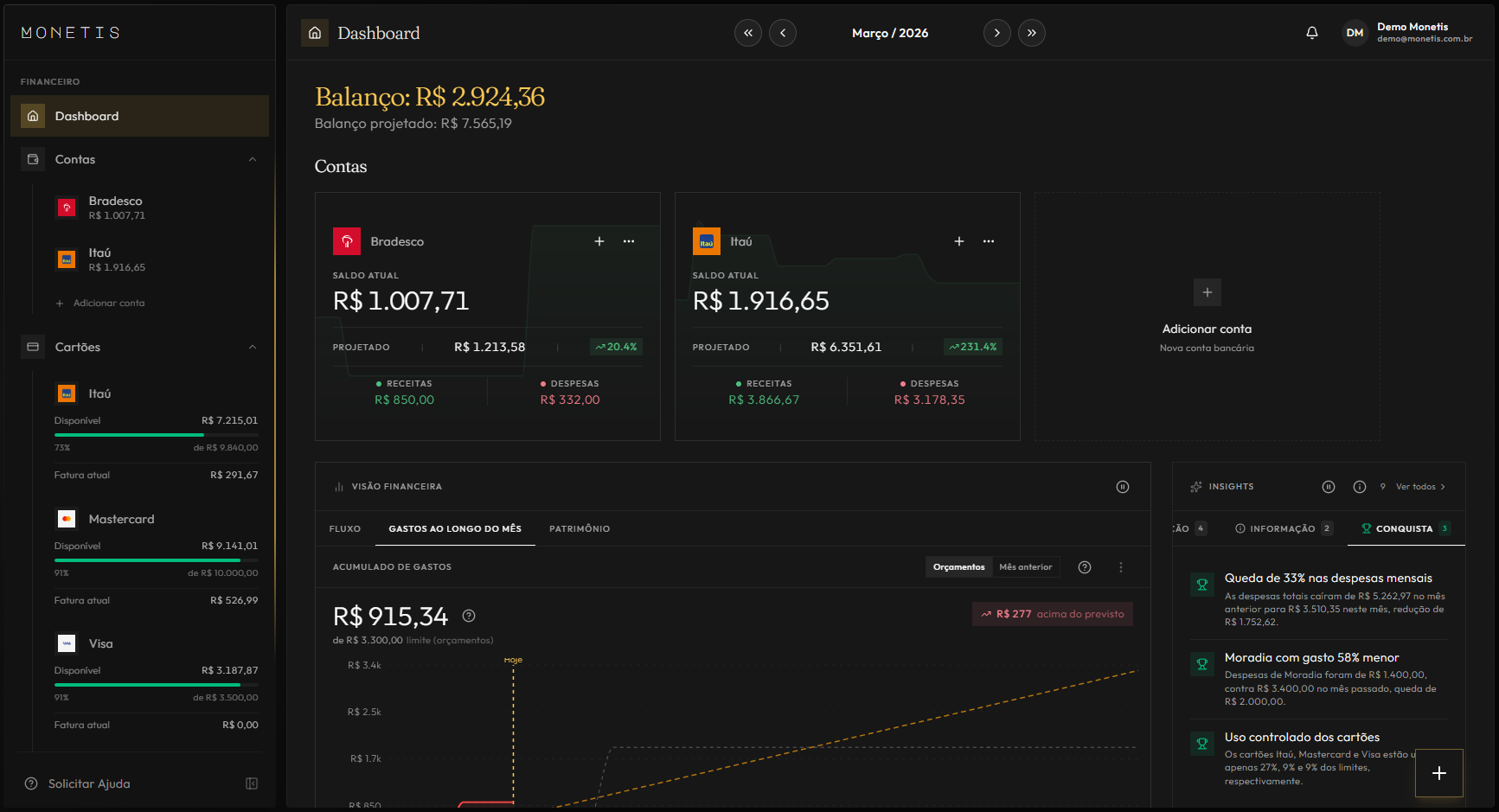Switch to the Fluxo tab
Viewport: 1499px width, 812px height.
345,528
